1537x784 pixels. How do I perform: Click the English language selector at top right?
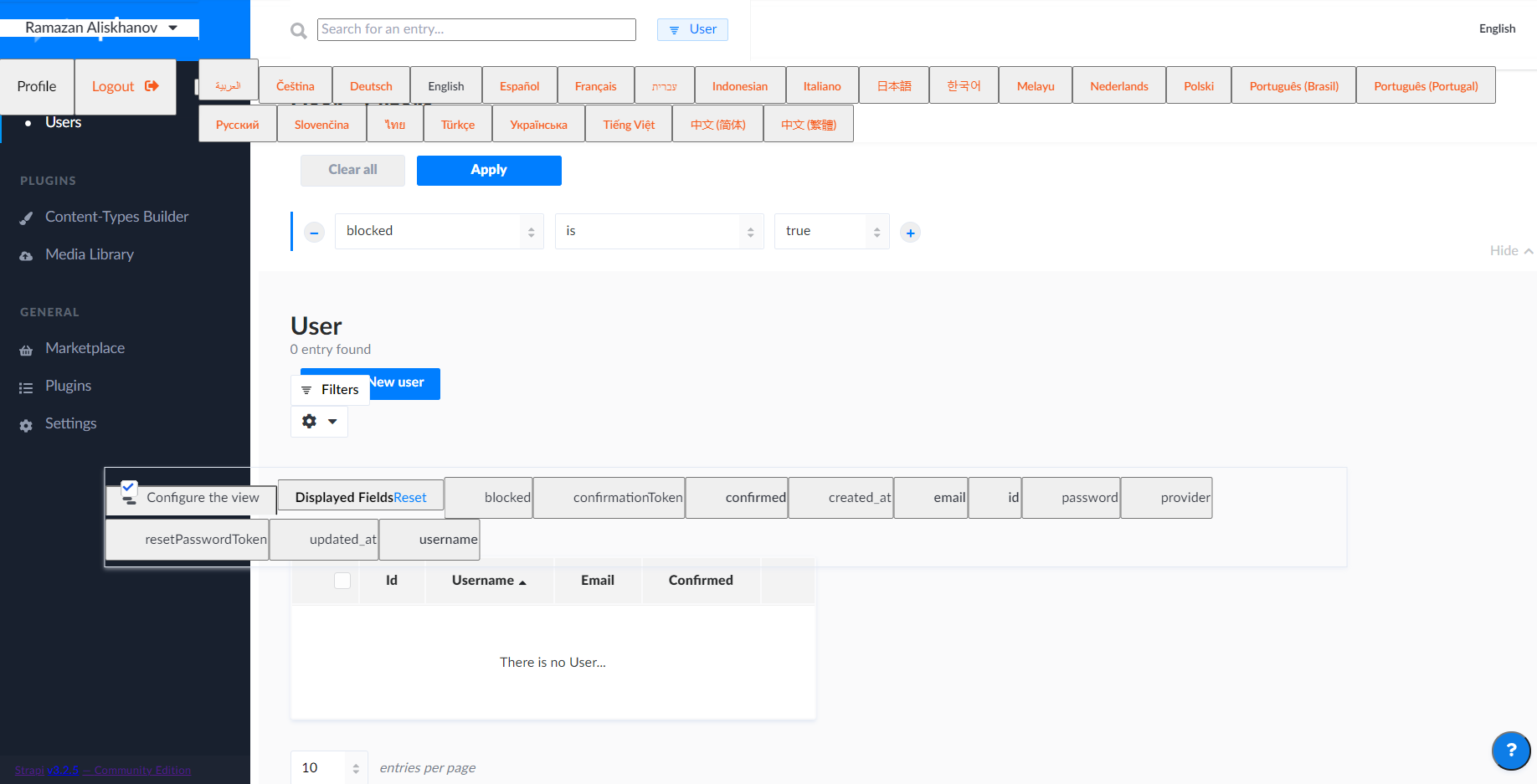pos(1497,28)
